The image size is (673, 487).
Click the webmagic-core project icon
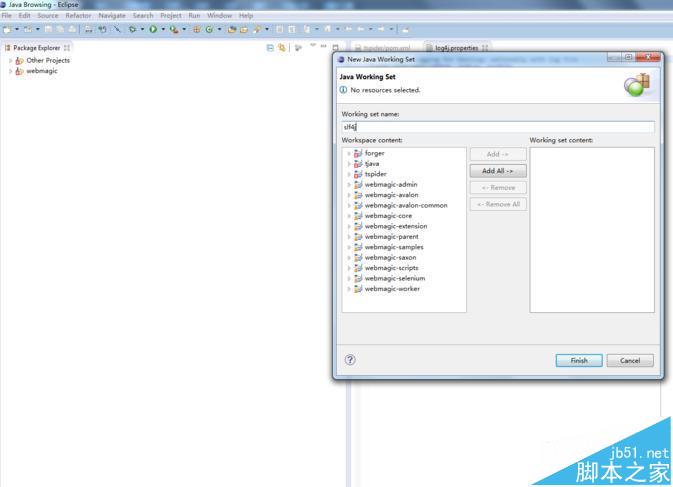[x=358, y=216]
